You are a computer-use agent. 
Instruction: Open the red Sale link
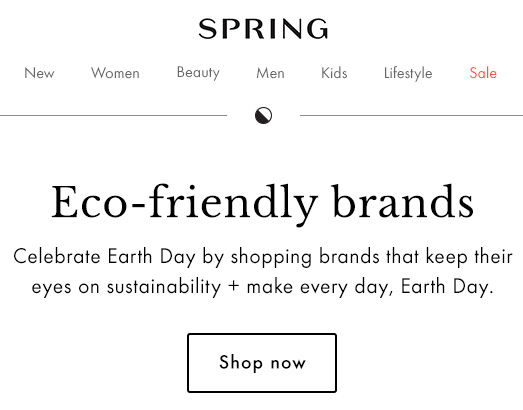(x=483, y=73)
